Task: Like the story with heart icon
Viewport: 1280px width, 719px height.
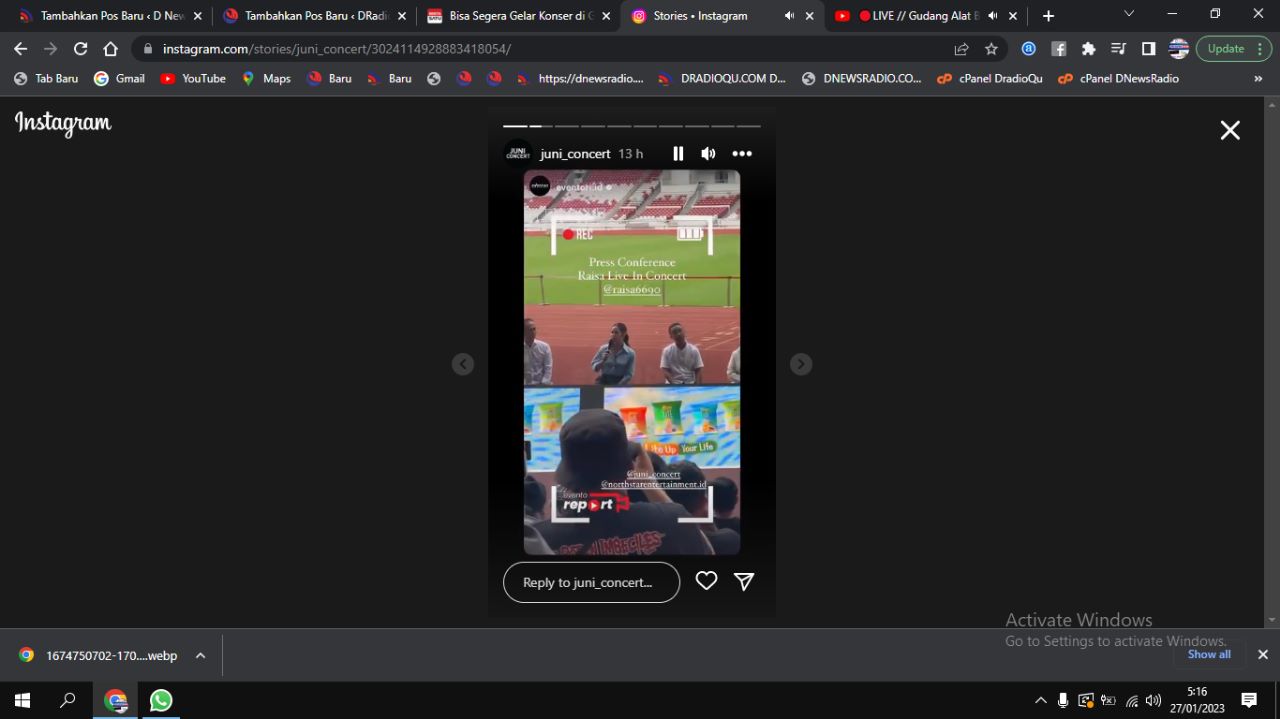Action: pos(706,581)
